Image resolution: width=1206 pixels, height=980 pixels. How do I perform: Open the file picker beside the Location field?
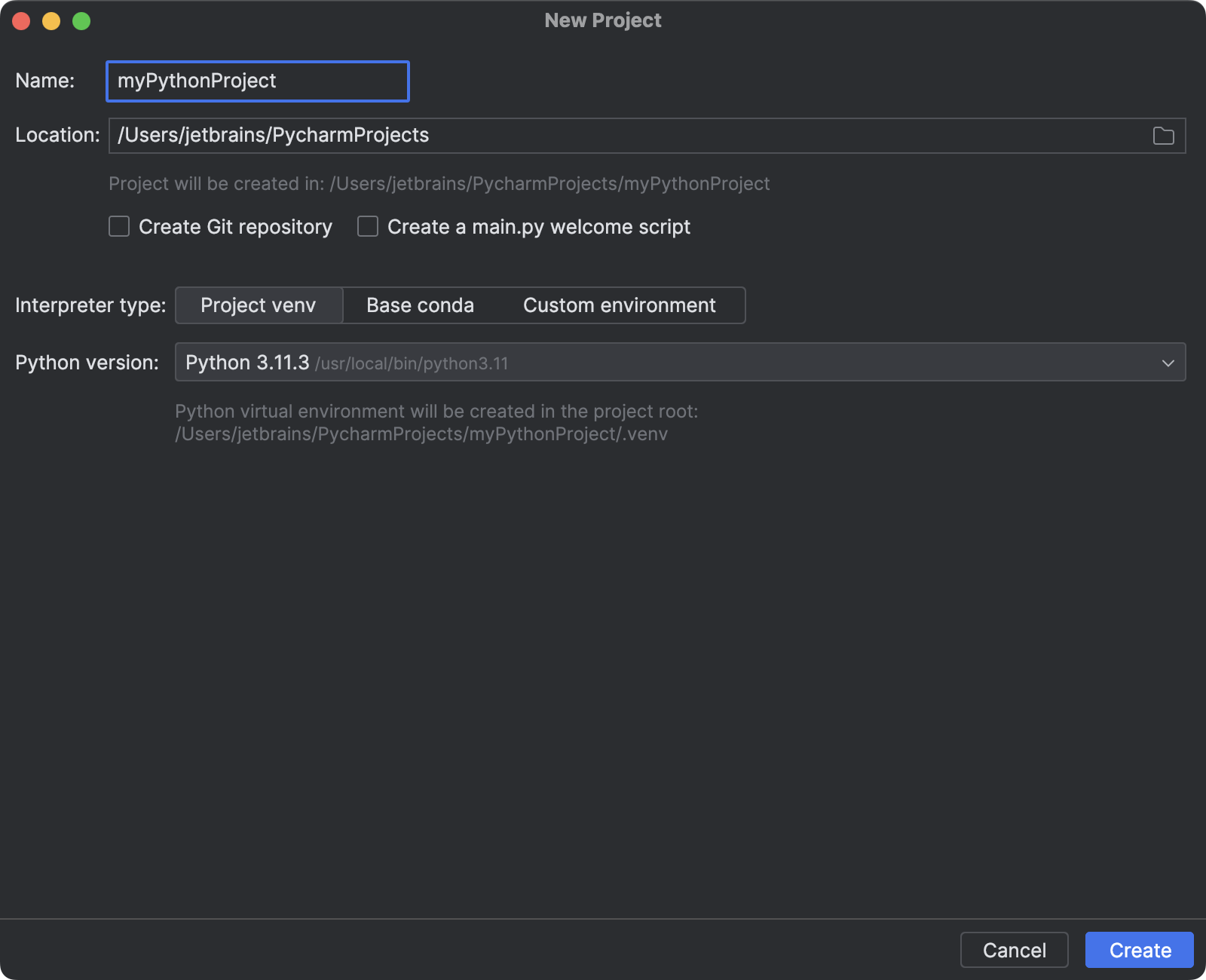click(1164, 136)
